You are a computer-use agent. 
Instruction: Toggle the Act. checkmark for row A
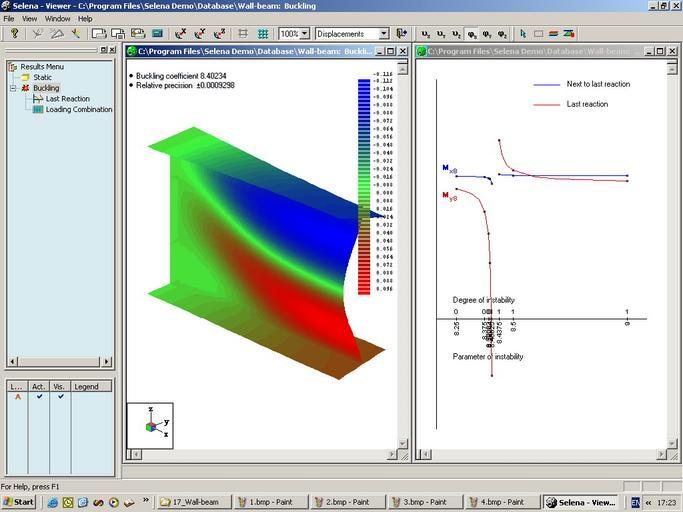[39, 397]
